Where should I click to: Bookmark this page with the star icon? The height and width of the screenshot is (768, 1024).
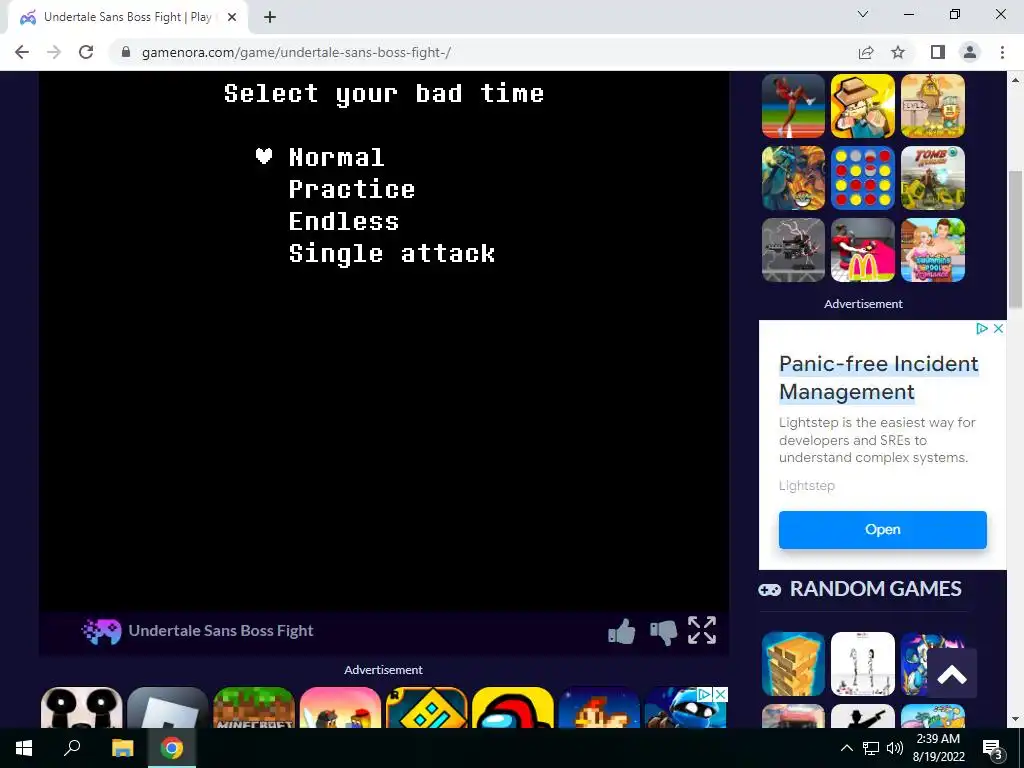[x=898, y=52]
